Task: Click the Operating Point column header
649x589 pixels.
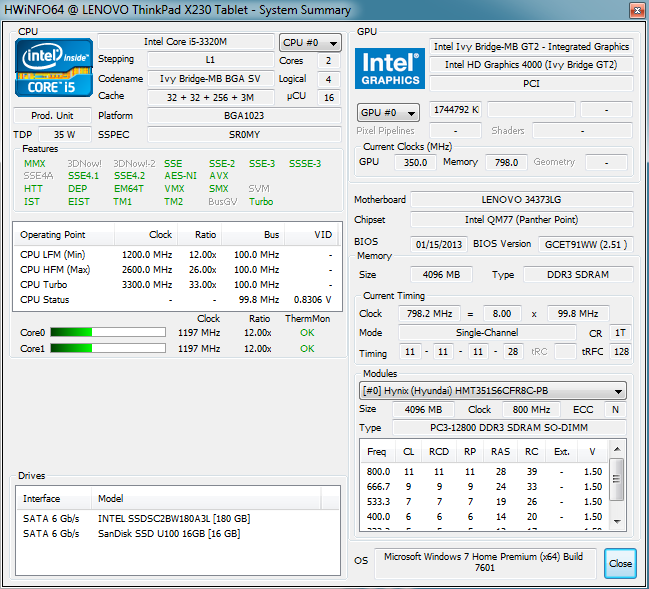Action: [55, 235]
